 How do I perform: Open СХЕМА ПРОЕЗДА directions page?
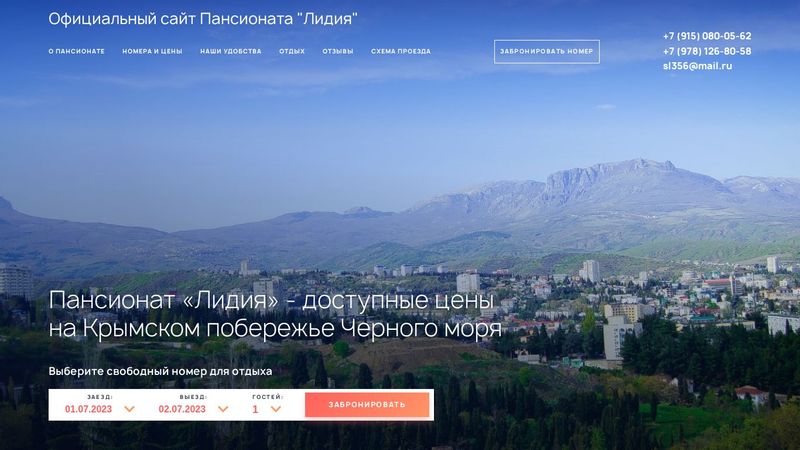[401, 52]
